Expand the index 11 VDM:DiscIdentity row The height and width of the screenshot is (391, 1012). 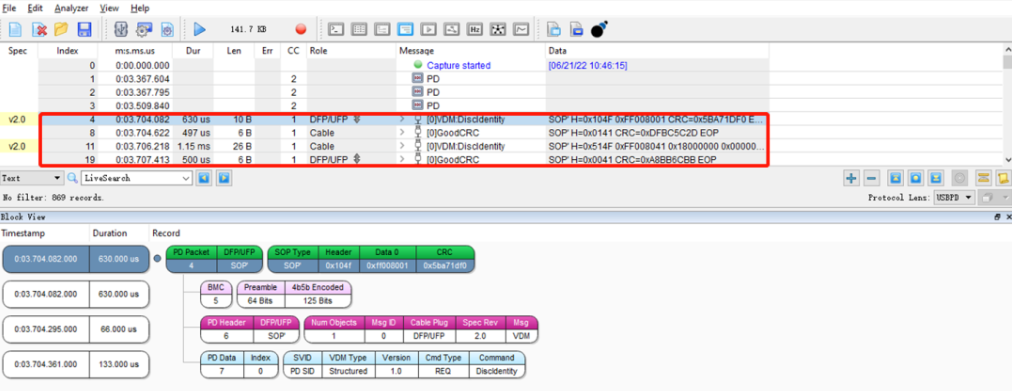click(x=402, y=146)
